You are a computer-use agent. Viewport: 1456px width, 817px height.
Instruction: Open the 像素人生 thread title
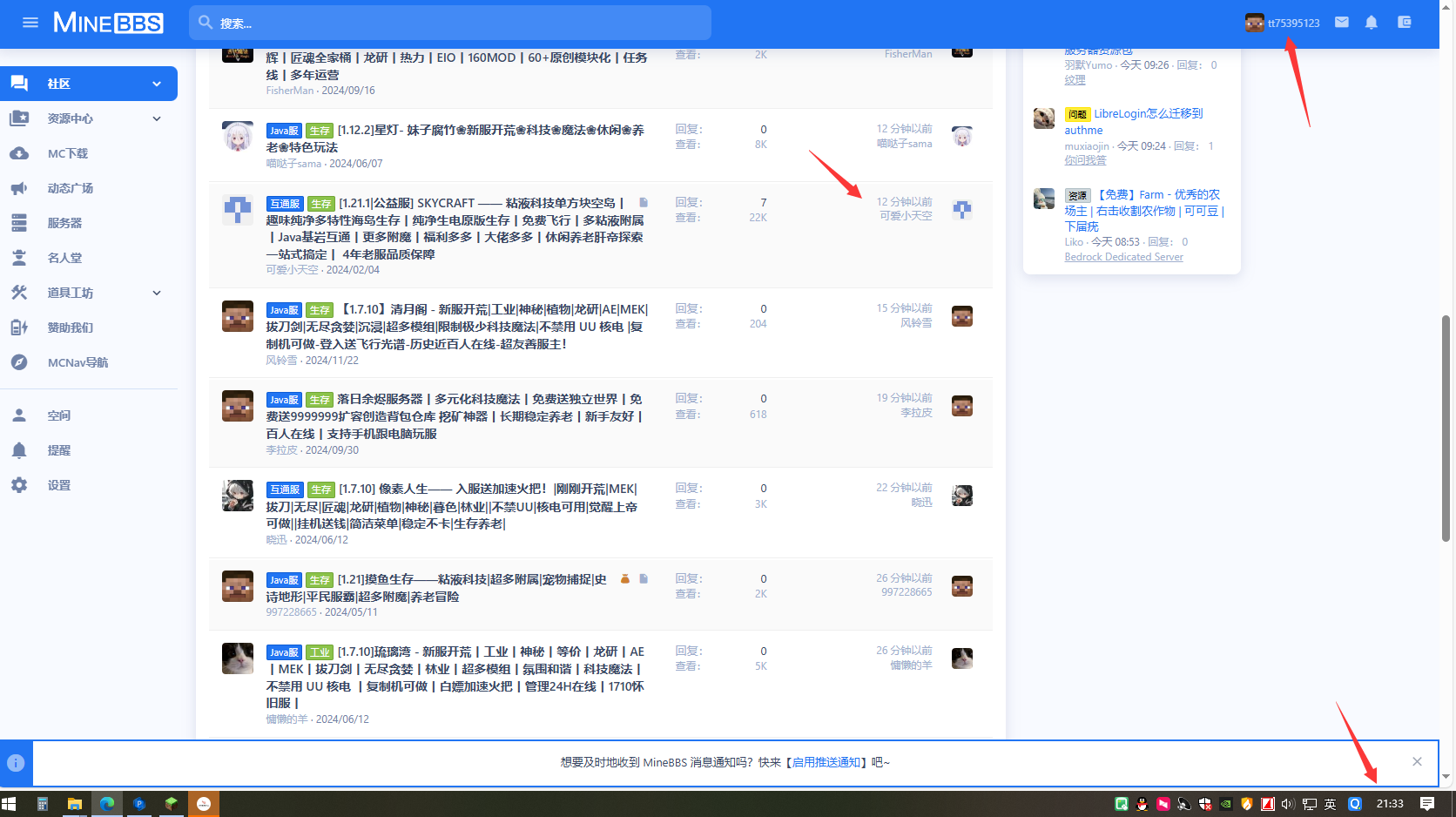[x=452, y=506]
